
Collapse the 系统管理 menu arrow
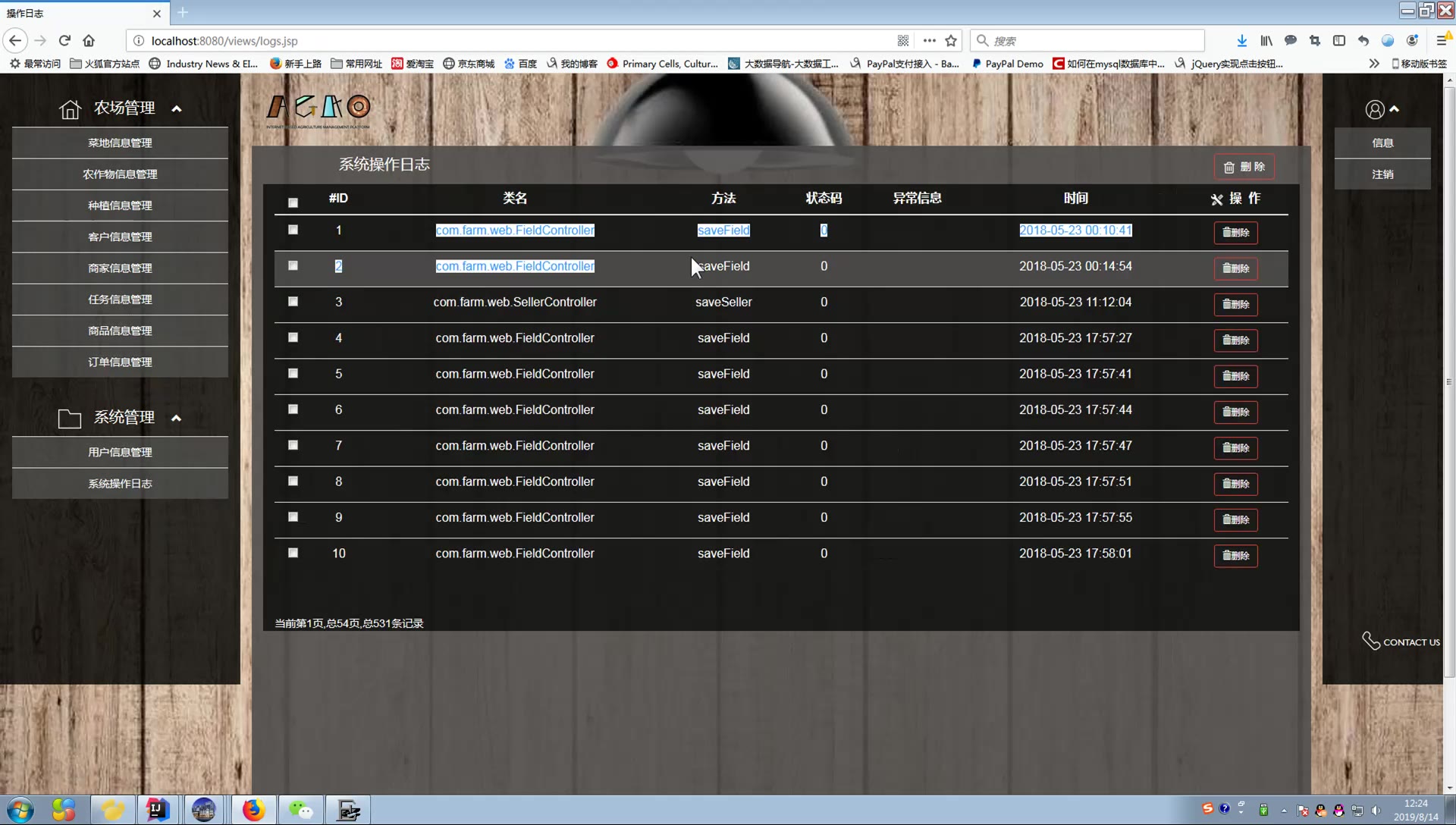(176, 419)
